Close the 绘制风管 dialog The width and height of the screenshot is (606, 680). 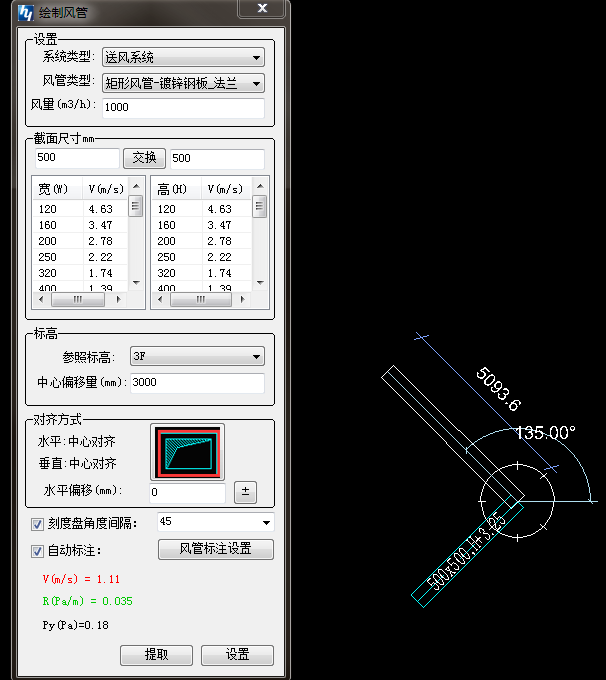tap(262, 8)
